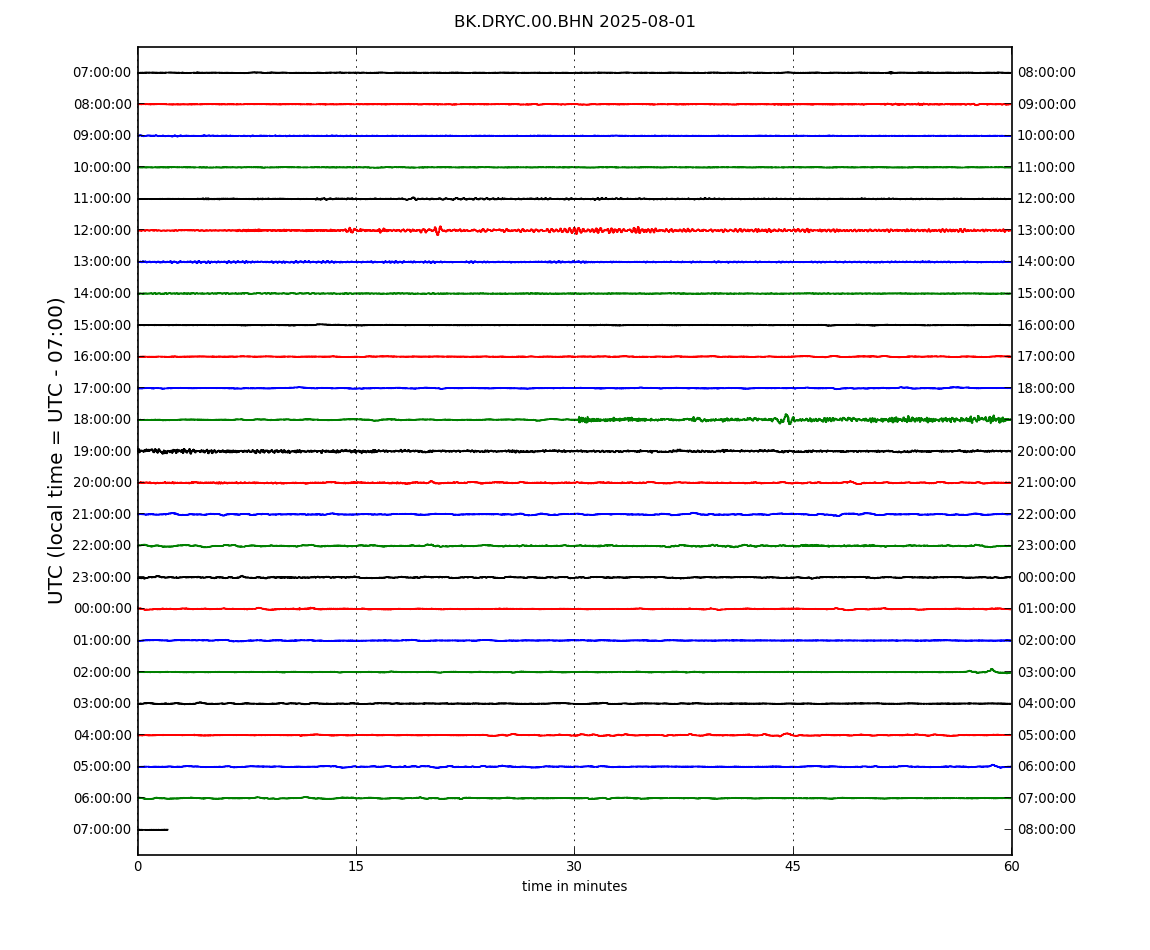Click right-axis end-time label 06:00:00
The width and height of the screenshot is (1150, 950).
(1047, 767)
